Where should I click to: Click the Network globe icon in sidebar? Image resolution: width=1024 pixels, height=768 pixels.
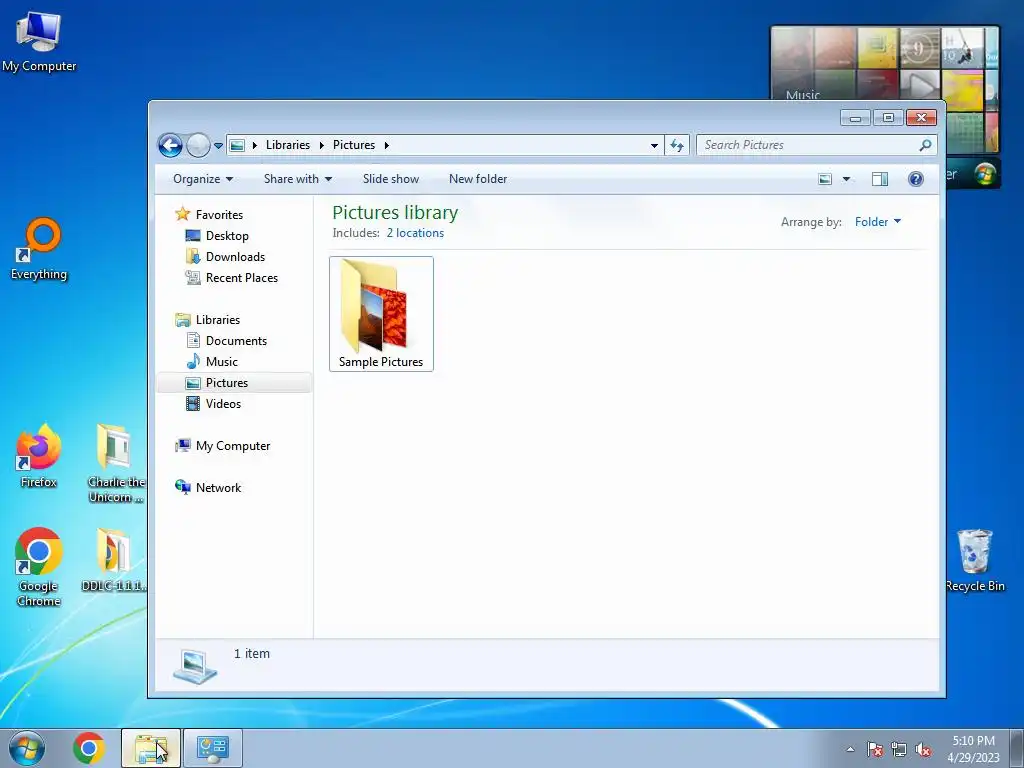tap(182, 487)
